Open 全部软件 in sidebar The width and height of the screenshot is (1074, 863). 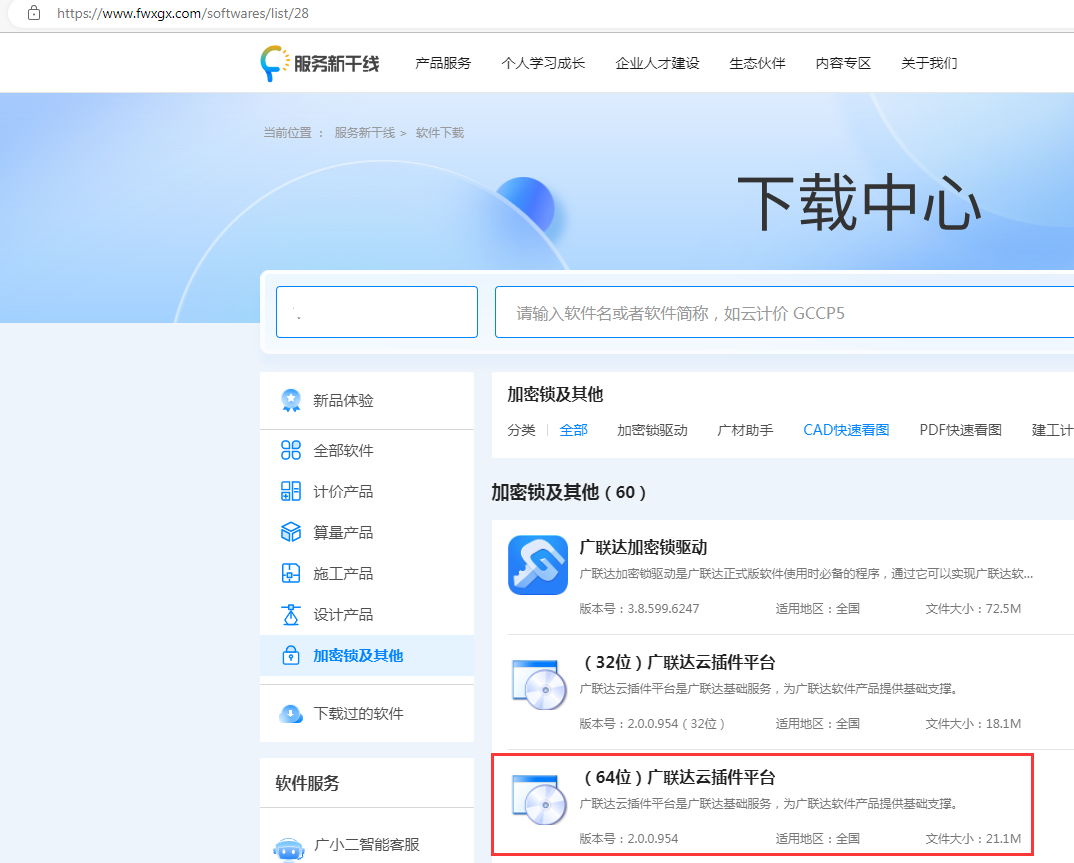click(367, 451)
